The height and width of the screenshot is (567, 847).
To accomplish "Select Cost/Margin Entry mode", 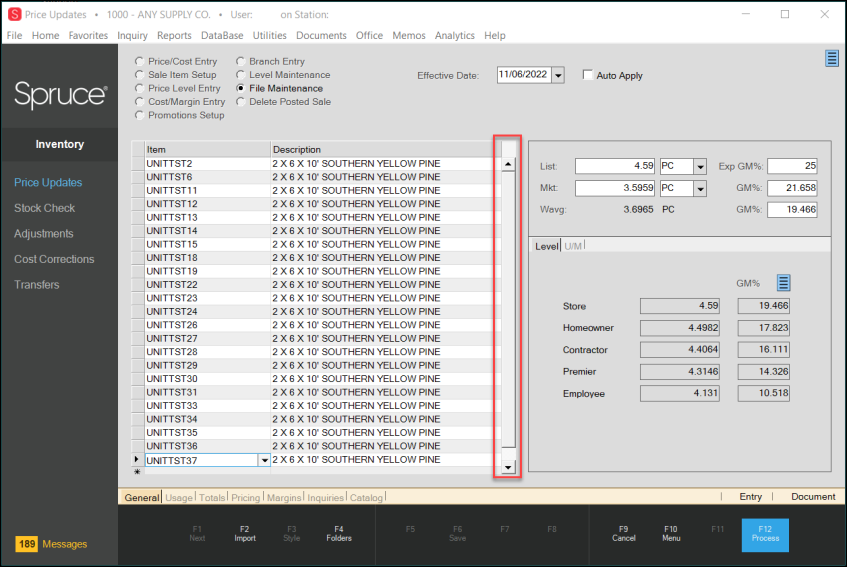I will (x=139, y=102).
